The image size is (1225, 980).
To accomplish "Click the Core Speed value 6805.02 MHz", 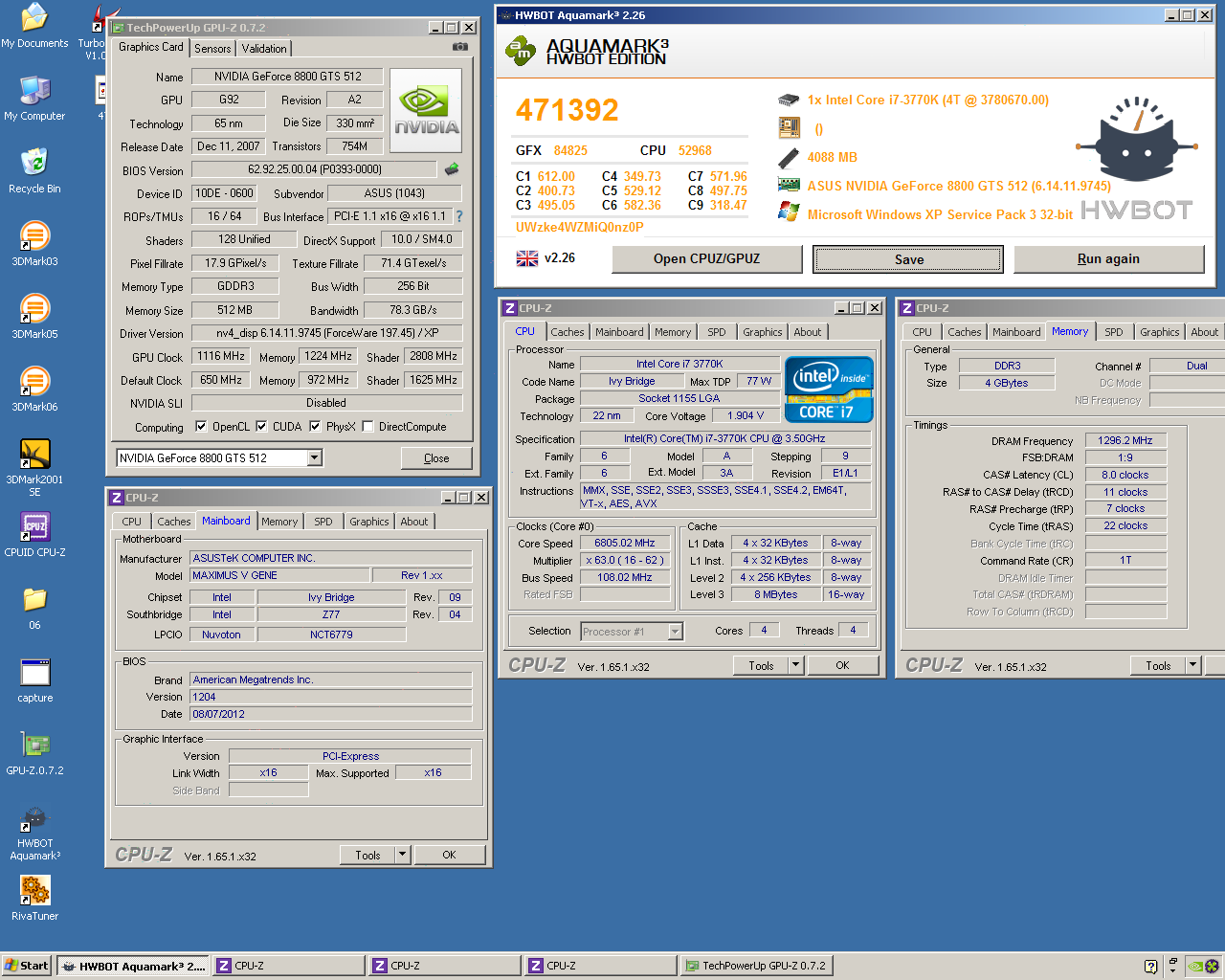I will (625, 543).
